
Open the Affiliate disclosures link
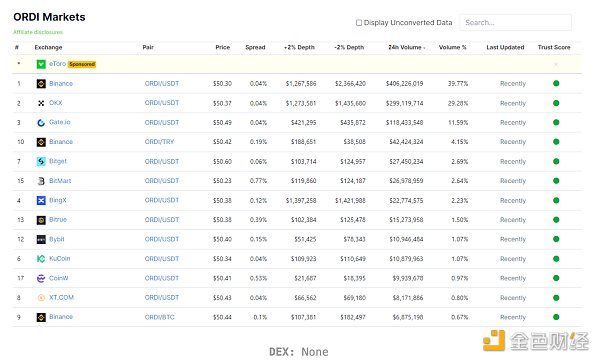click(x=38, y=32)
